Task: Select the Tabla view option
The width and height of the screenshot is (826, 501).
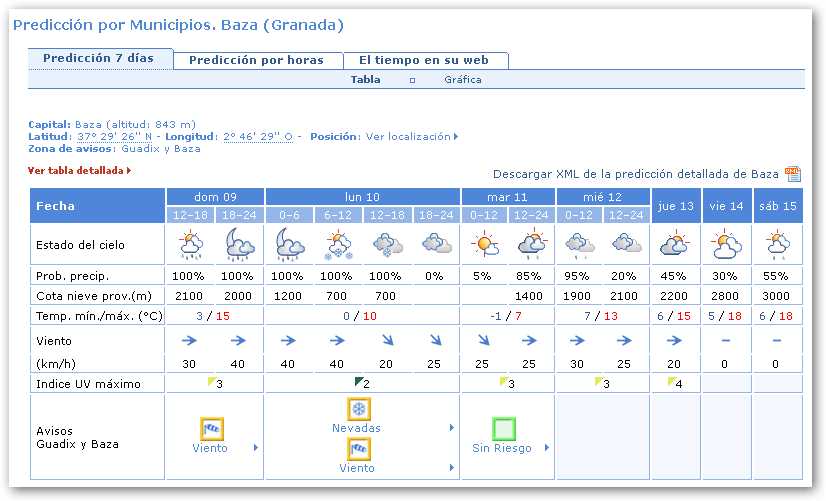Action: [365, 79]
